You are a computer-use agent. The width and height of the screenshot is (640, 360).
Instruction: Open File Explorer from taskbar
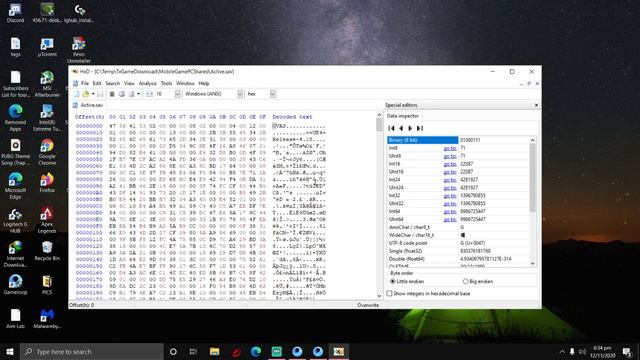click(215, 351)
